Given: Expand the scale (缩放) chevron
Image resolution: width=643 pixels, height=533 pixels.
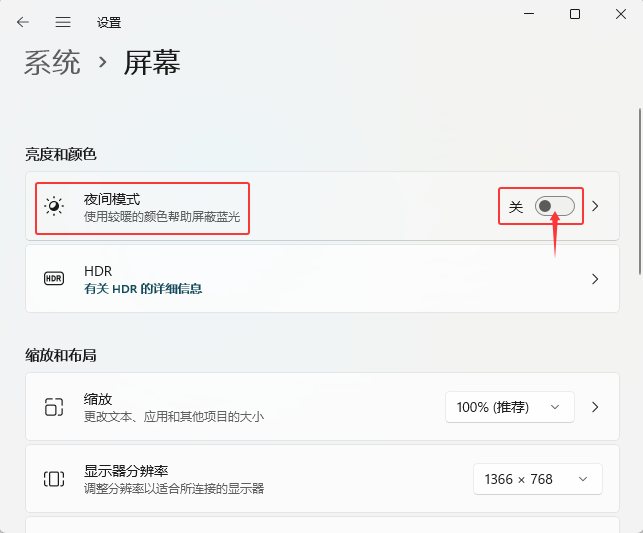Looking at the screenshot, I should click(x=595, y=407).
